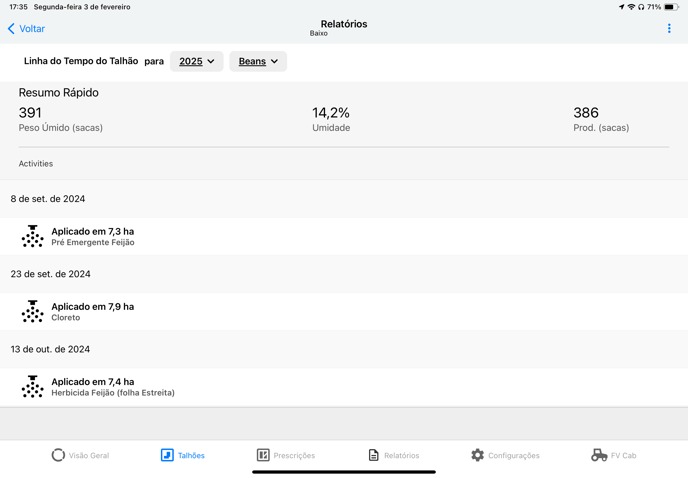Tap the battery indicator in status bar
Viewport: 688px width, 478px height.
point(672,6)
